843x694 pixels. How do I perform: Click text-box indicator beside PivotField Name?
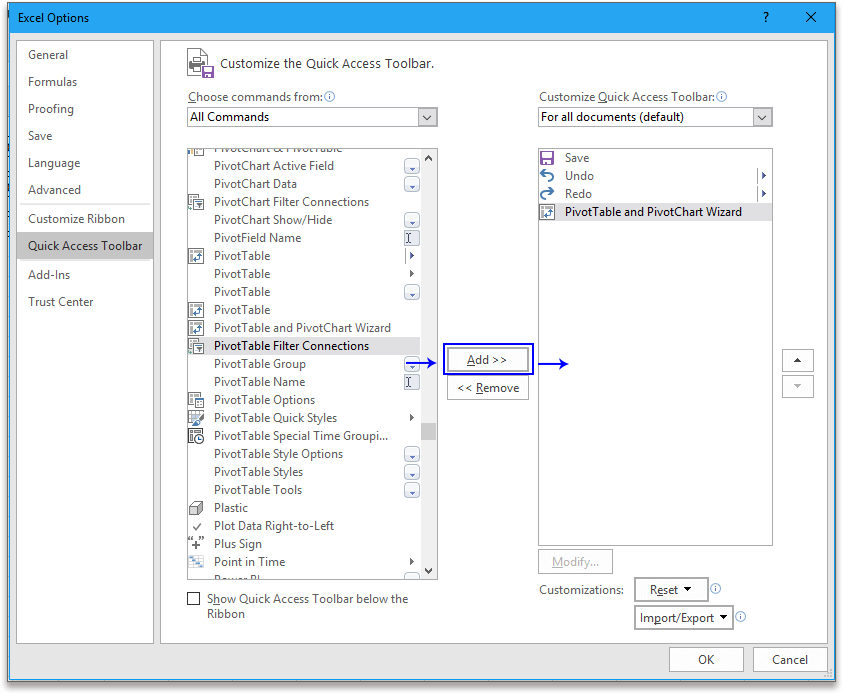(x=411, y=238)
